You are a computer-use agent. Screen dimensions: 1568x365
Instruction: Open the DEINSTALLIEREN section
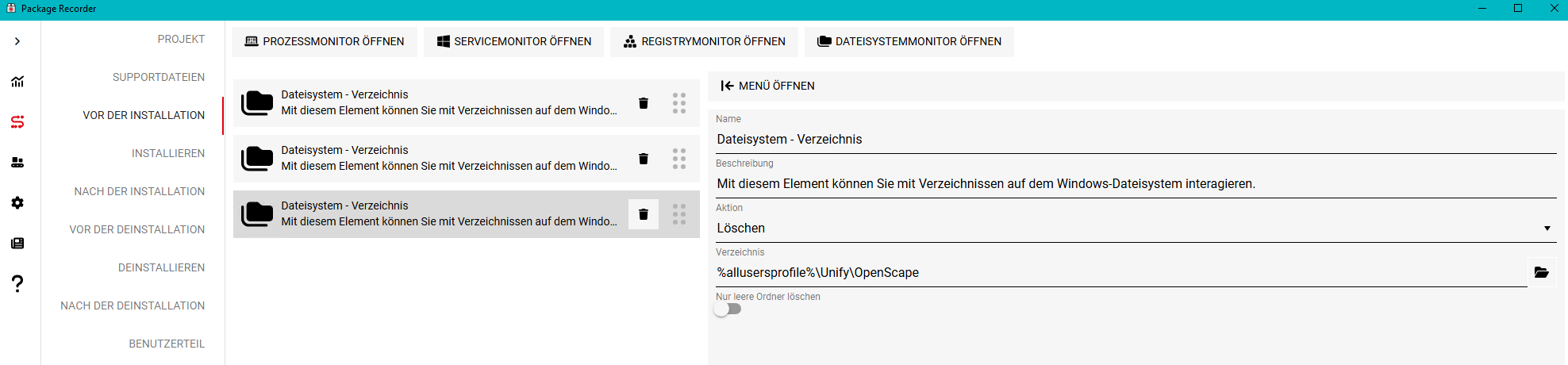161,267
